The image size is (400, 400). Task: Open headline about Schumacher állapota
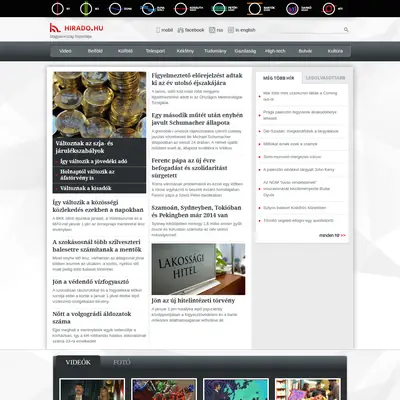[197, 119]
